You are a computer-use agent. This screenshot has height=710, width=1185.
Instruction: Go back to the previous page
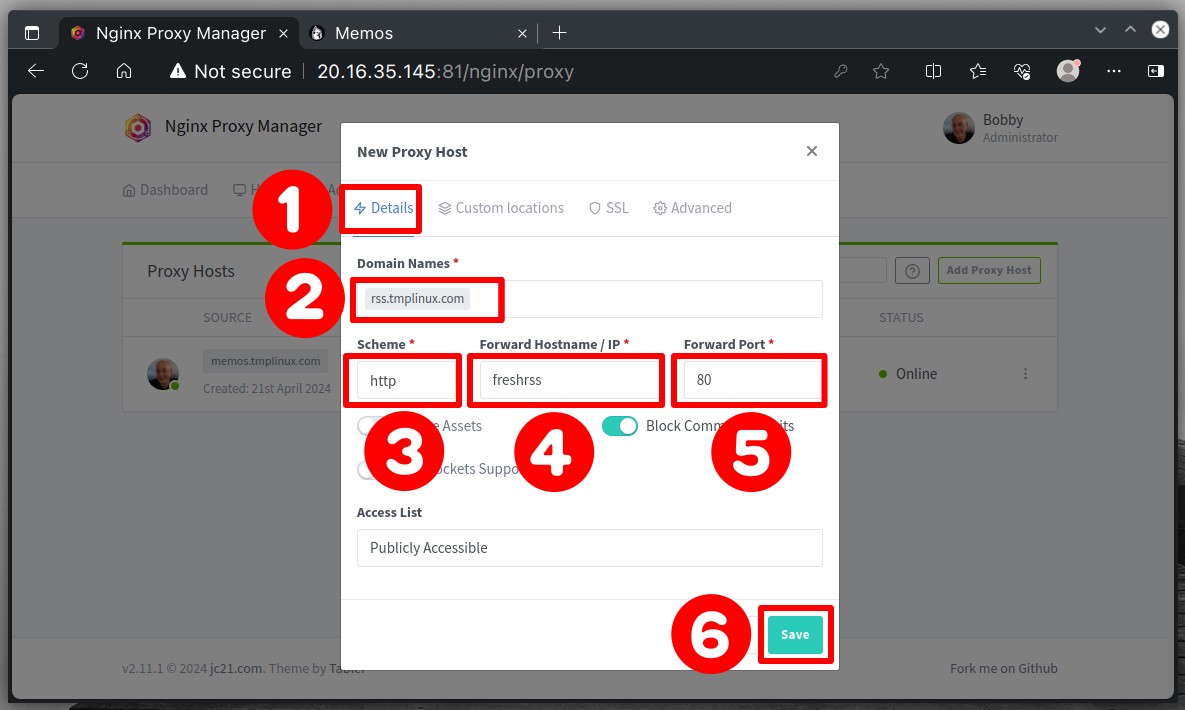36,71
